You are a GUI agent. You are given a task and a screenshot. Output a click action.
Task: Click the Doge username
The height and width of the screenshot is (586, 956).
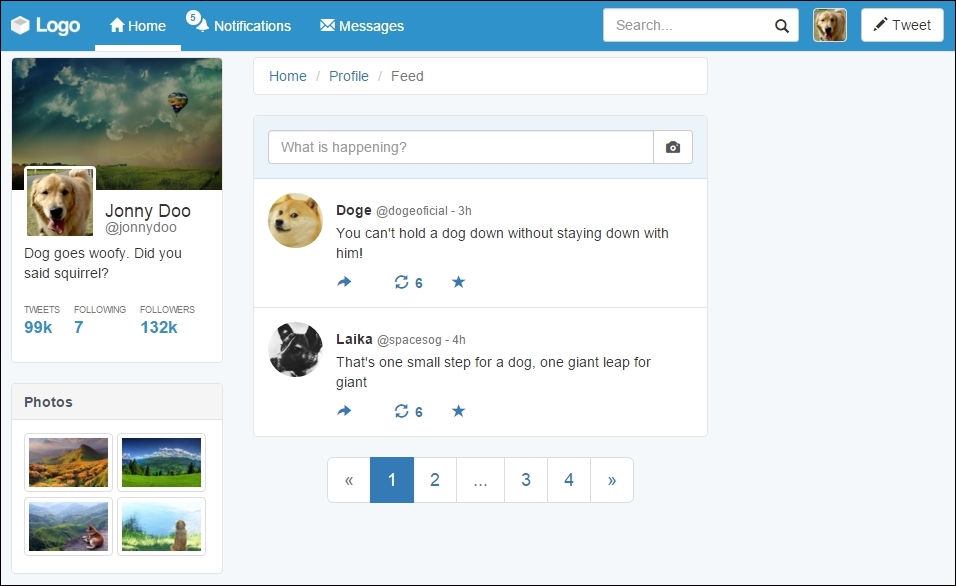(354, 210)
